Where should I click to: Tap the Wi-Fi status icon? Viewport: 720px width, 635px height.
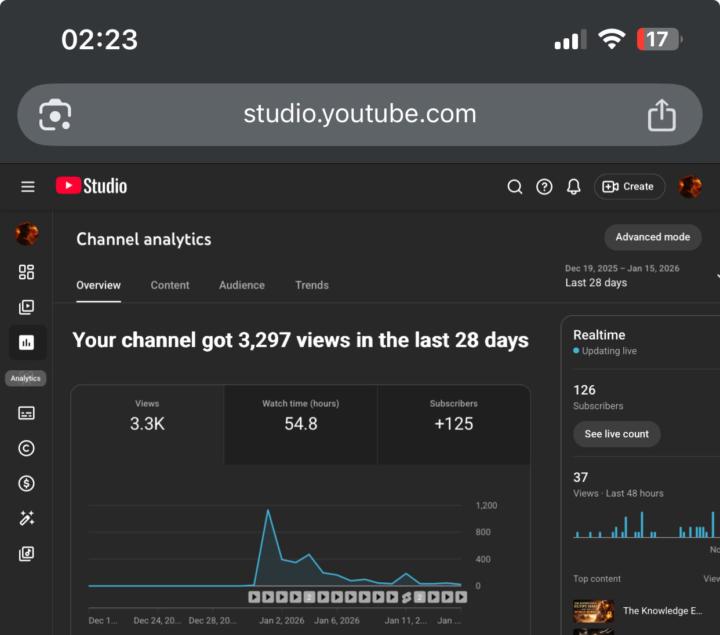[611, 39]
